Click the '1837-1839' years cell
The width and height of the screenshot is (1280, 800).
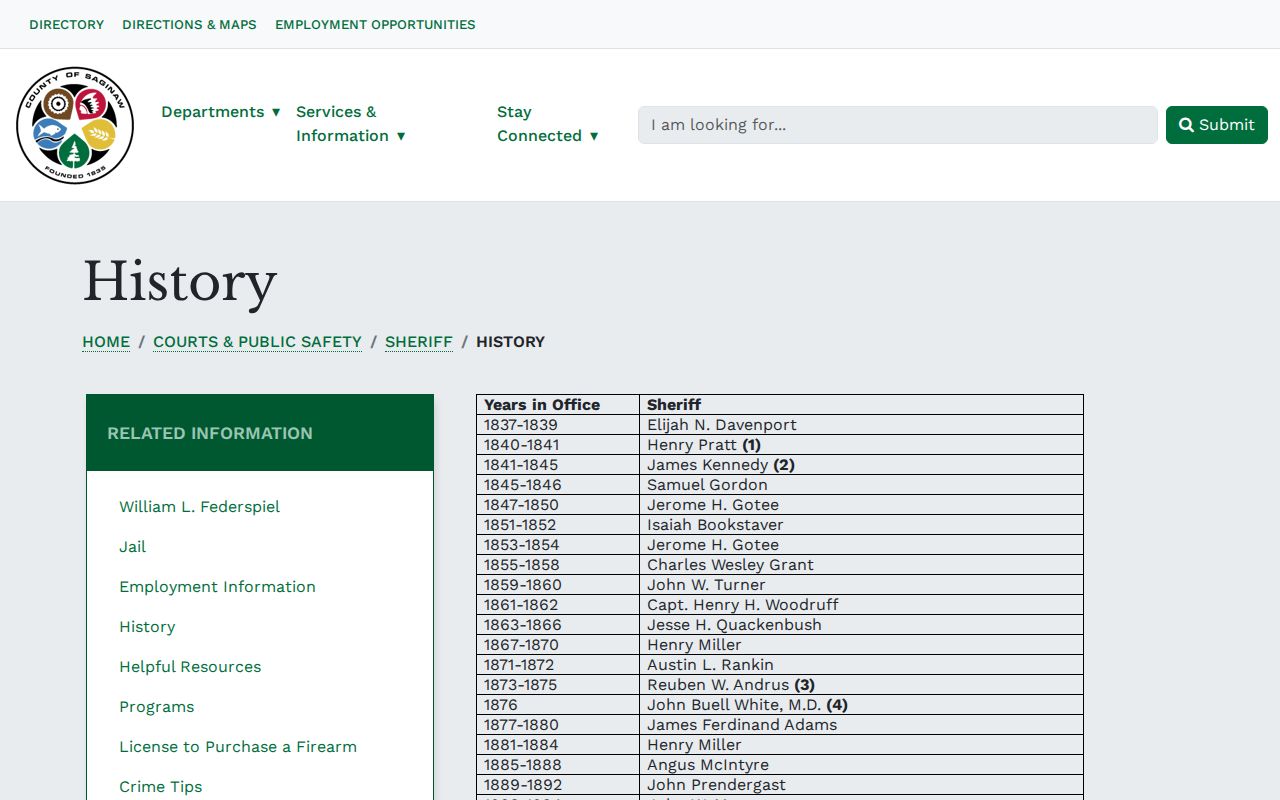coord(558,425)
